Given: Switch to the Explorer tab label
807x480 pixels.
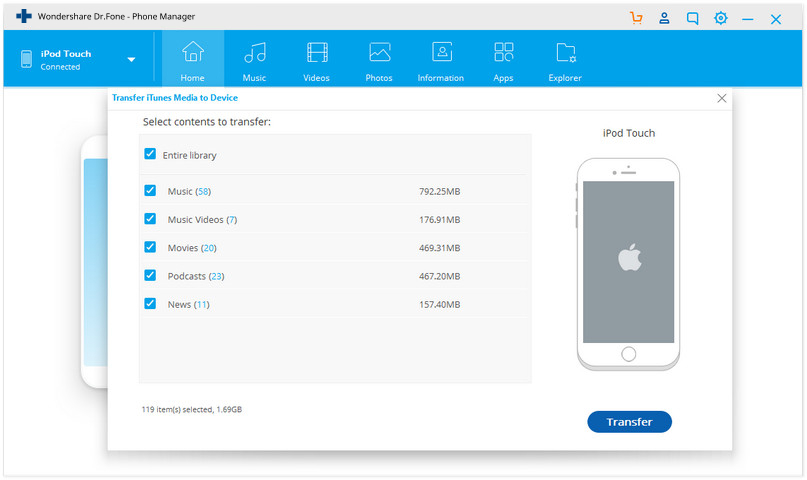Looking at the screenshot, I should pyautogui.click(x=565, y=78).
